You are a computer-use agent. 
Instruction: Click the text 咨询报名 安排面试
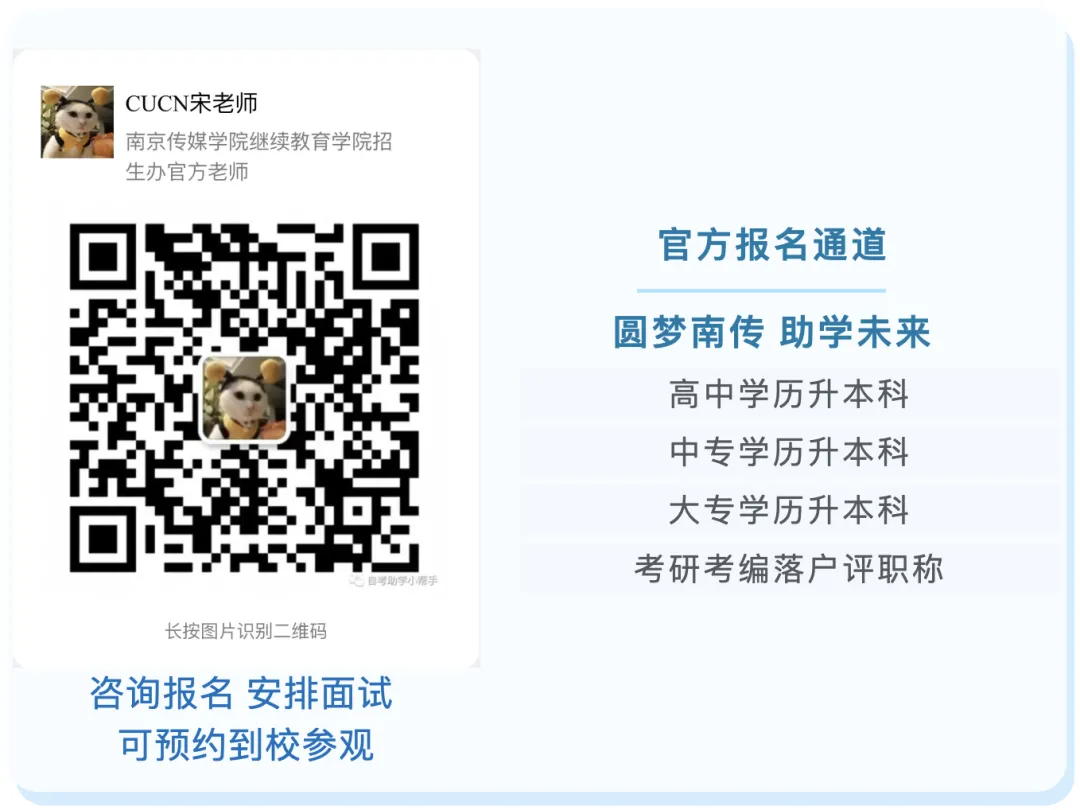pos(241,693)
